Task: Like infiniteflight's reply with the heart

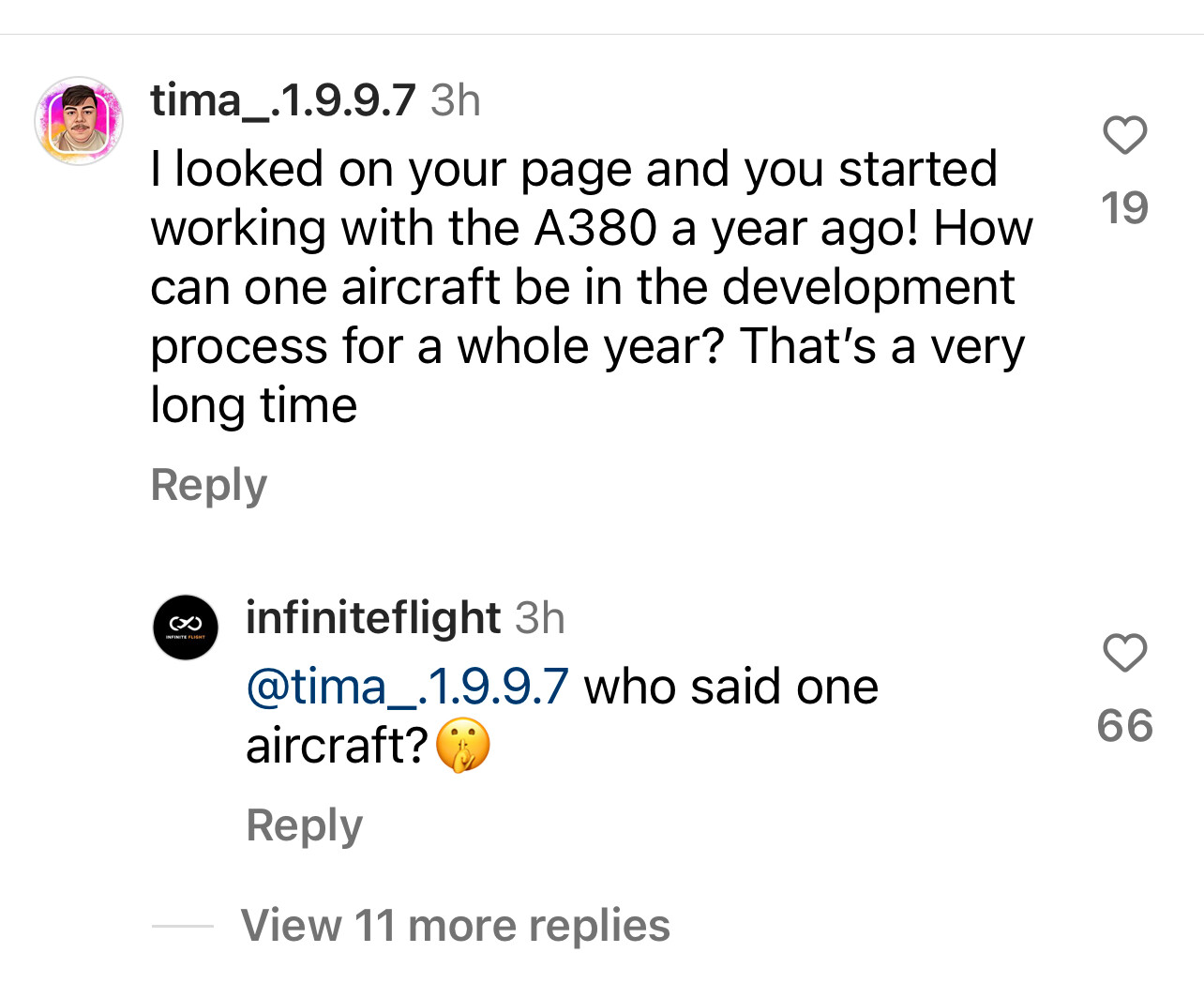Action: (1124, 653)
